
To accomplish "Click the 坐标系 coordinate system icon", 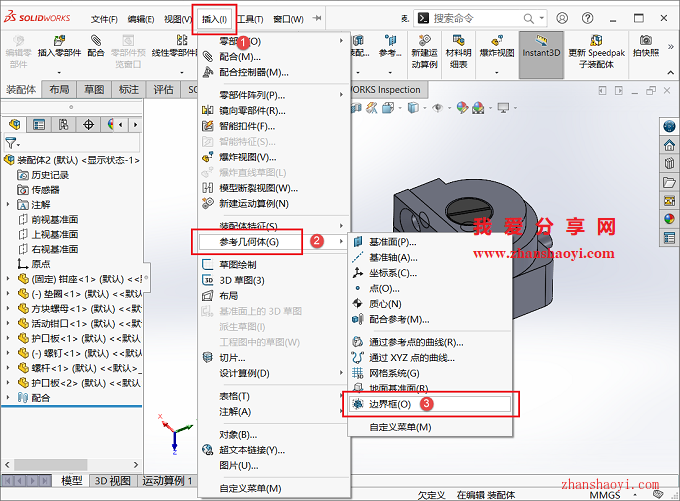I will (358, 273).
